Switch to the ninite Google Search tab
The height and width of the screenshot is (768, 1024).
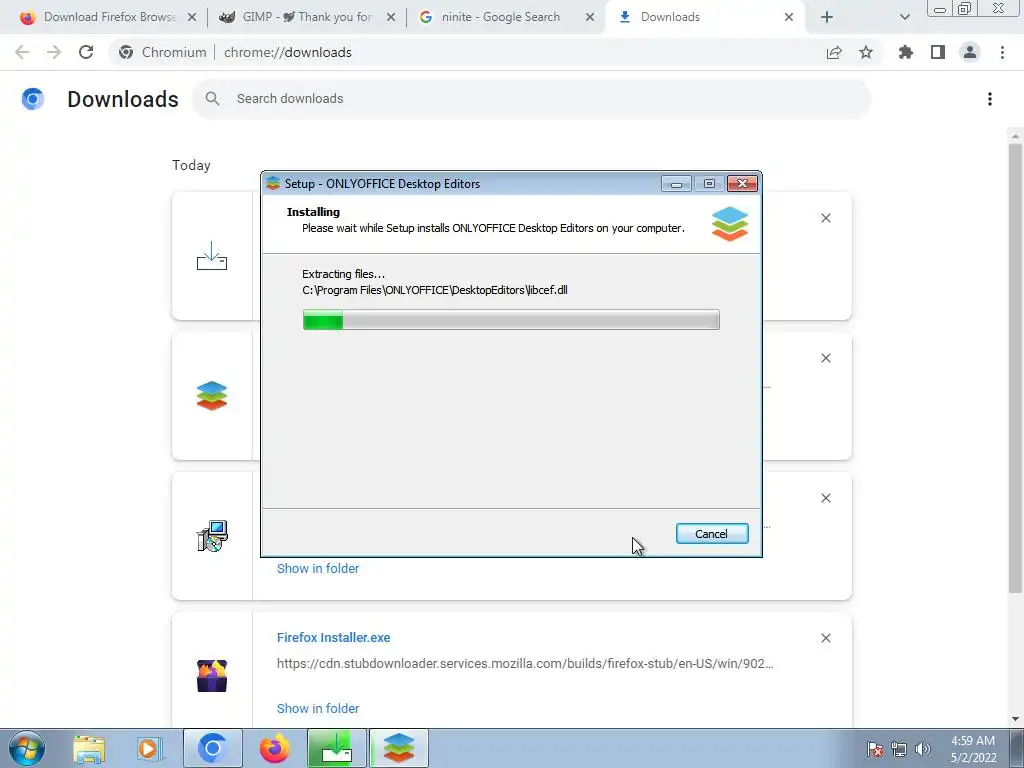(x=500, y=17)
